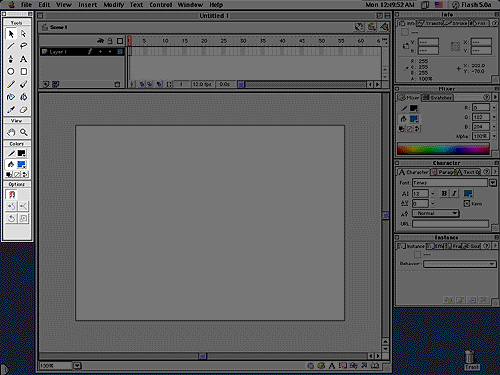Click the Scene 1 label
This screenshot has height=375, width=500.
pos(58,27)
